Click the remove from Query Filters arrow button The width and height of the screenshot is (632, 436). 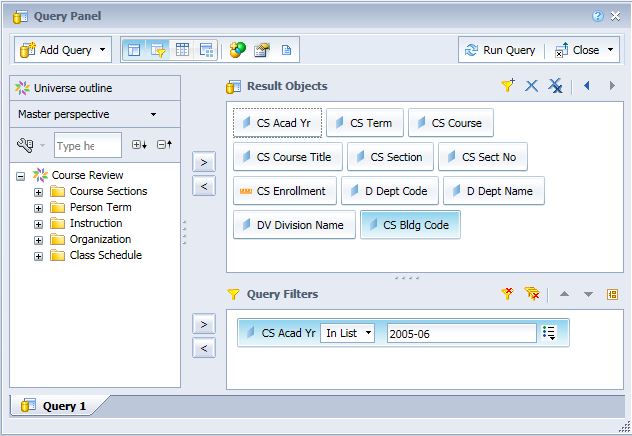tap(204, 348)
